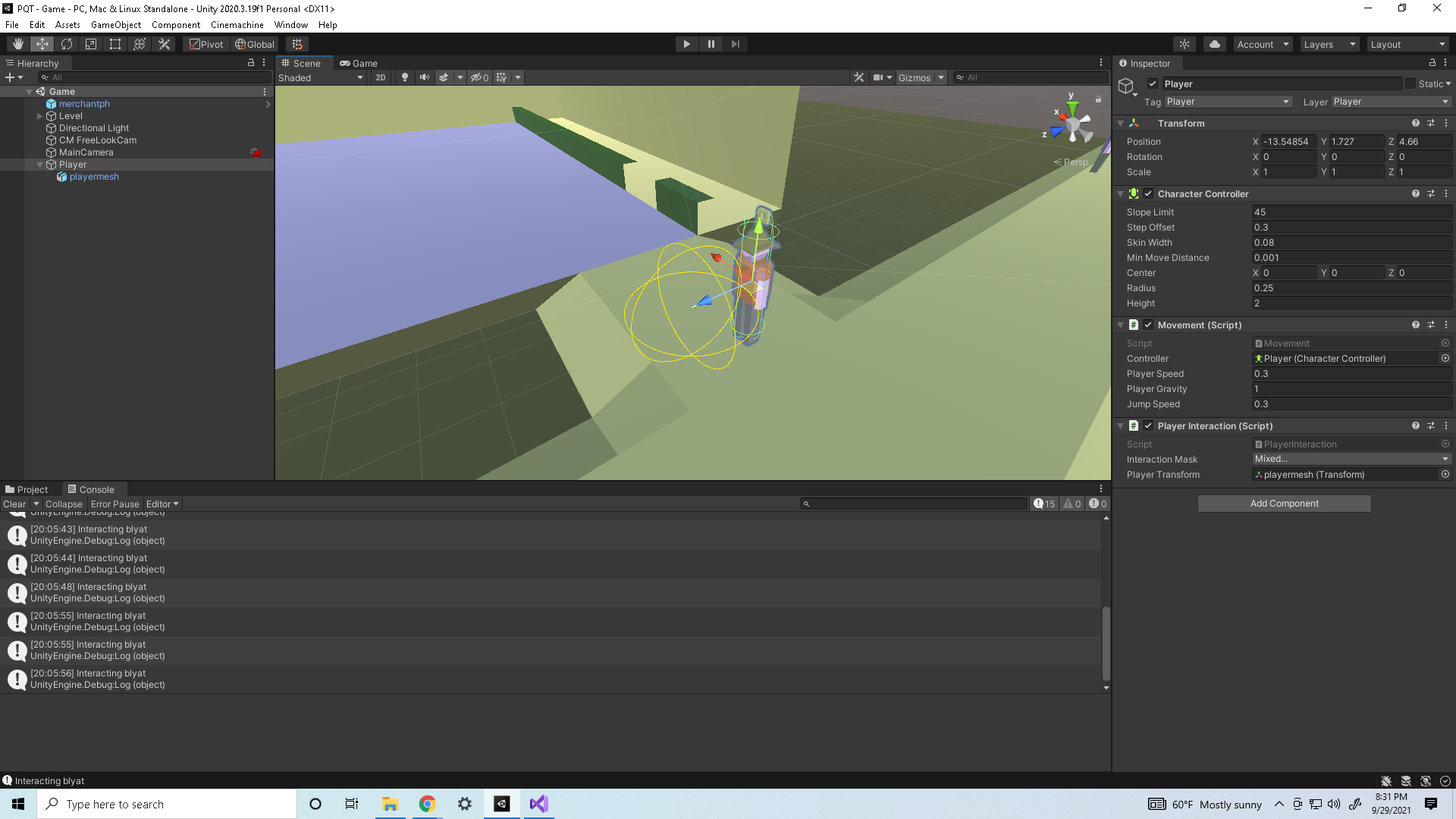Toggle hidden objects visibility counter
The image size is (1456, 819).
[x=479, y=77]
